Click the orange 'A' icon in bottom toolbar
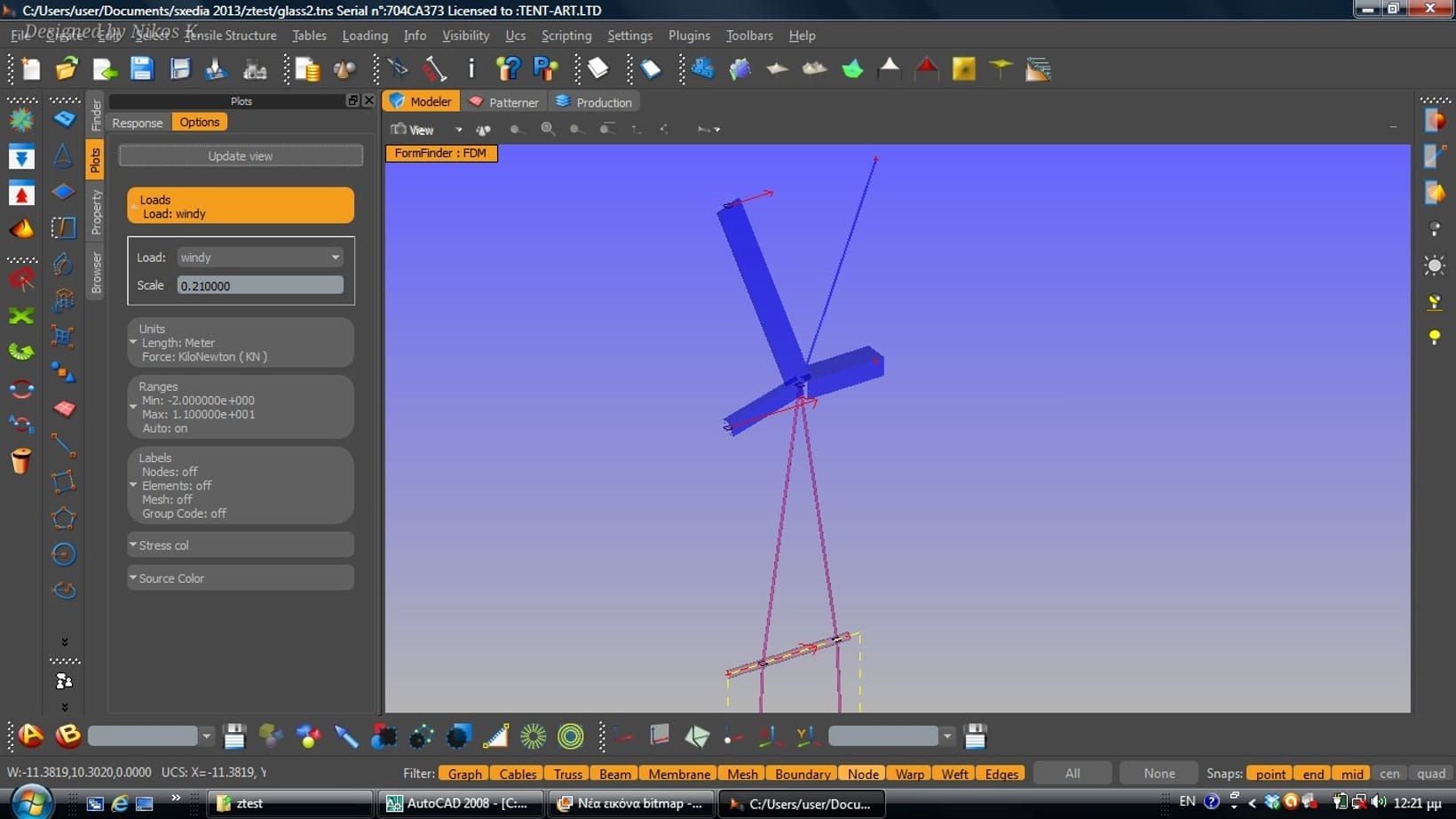The height and width of the screenshot is (819, 1456). click(31, 736)
